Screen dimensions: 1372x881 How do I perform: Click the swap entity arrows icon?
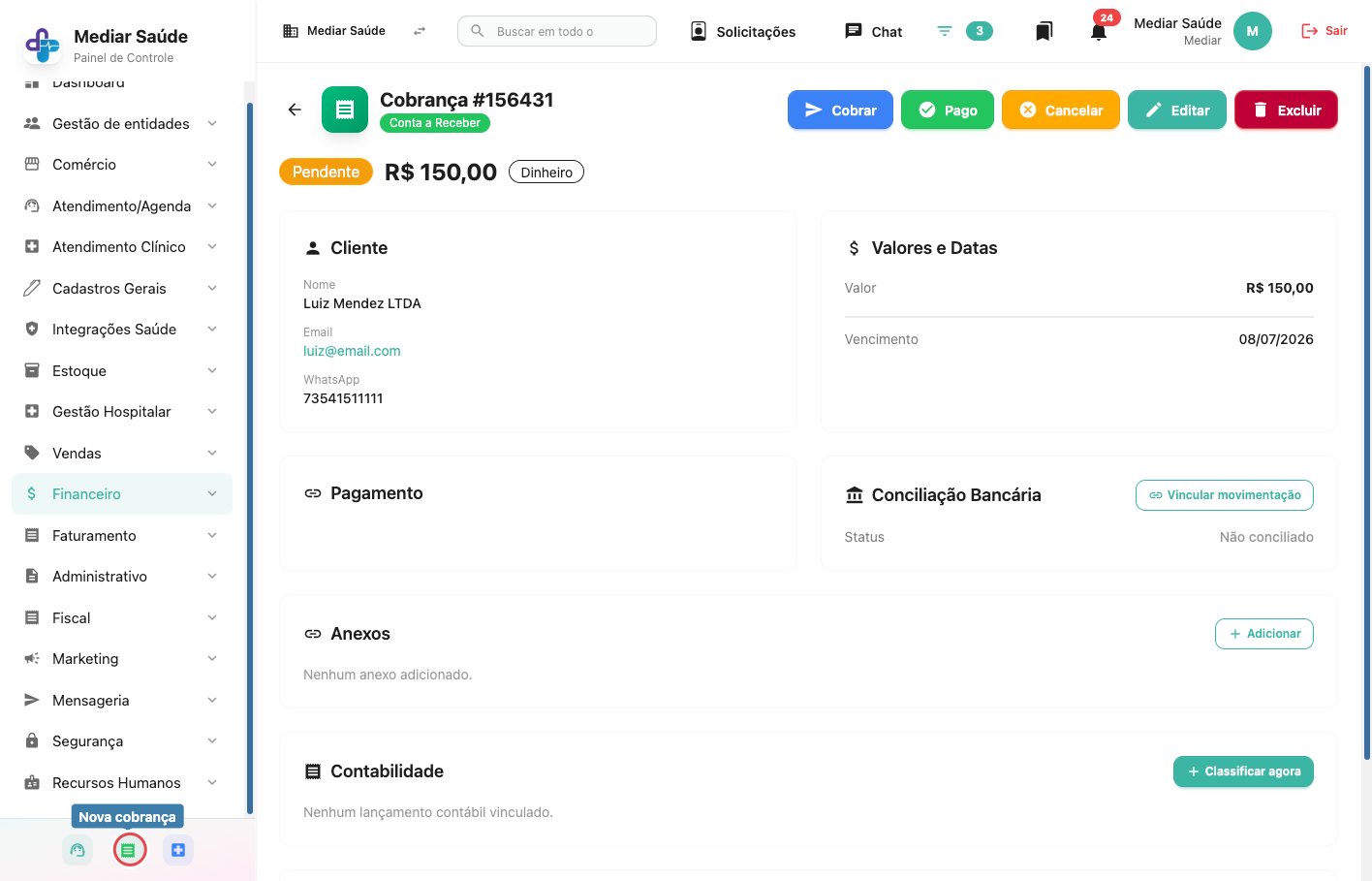[419, 31]
